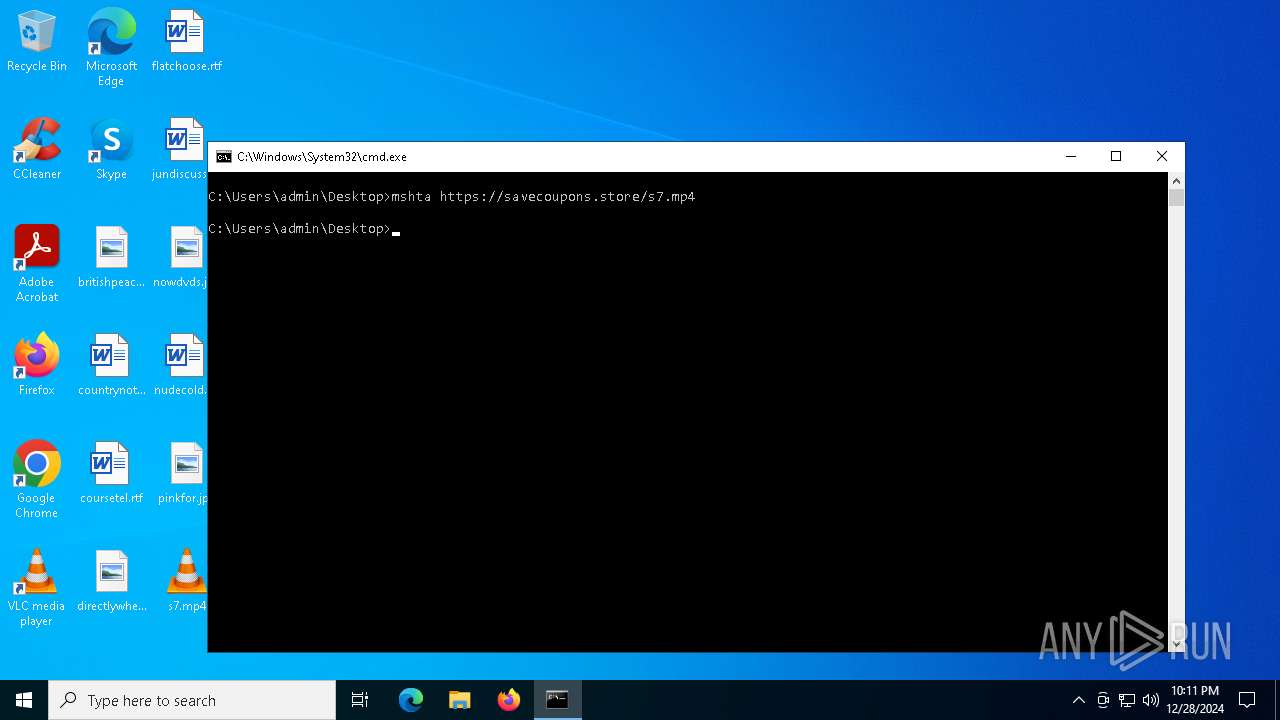The height and width of the screenshot is (720, 1280).
Task: Click the mshta savecoupons.store command line
Action: pyautogui.click(x=452, y=197)
